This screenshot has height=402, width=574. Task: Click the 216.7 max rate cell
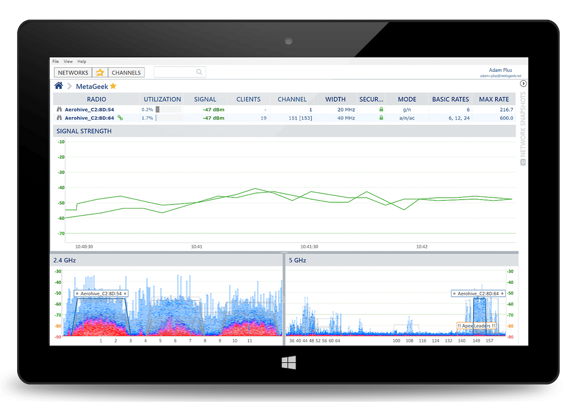(x=506, y=109)
